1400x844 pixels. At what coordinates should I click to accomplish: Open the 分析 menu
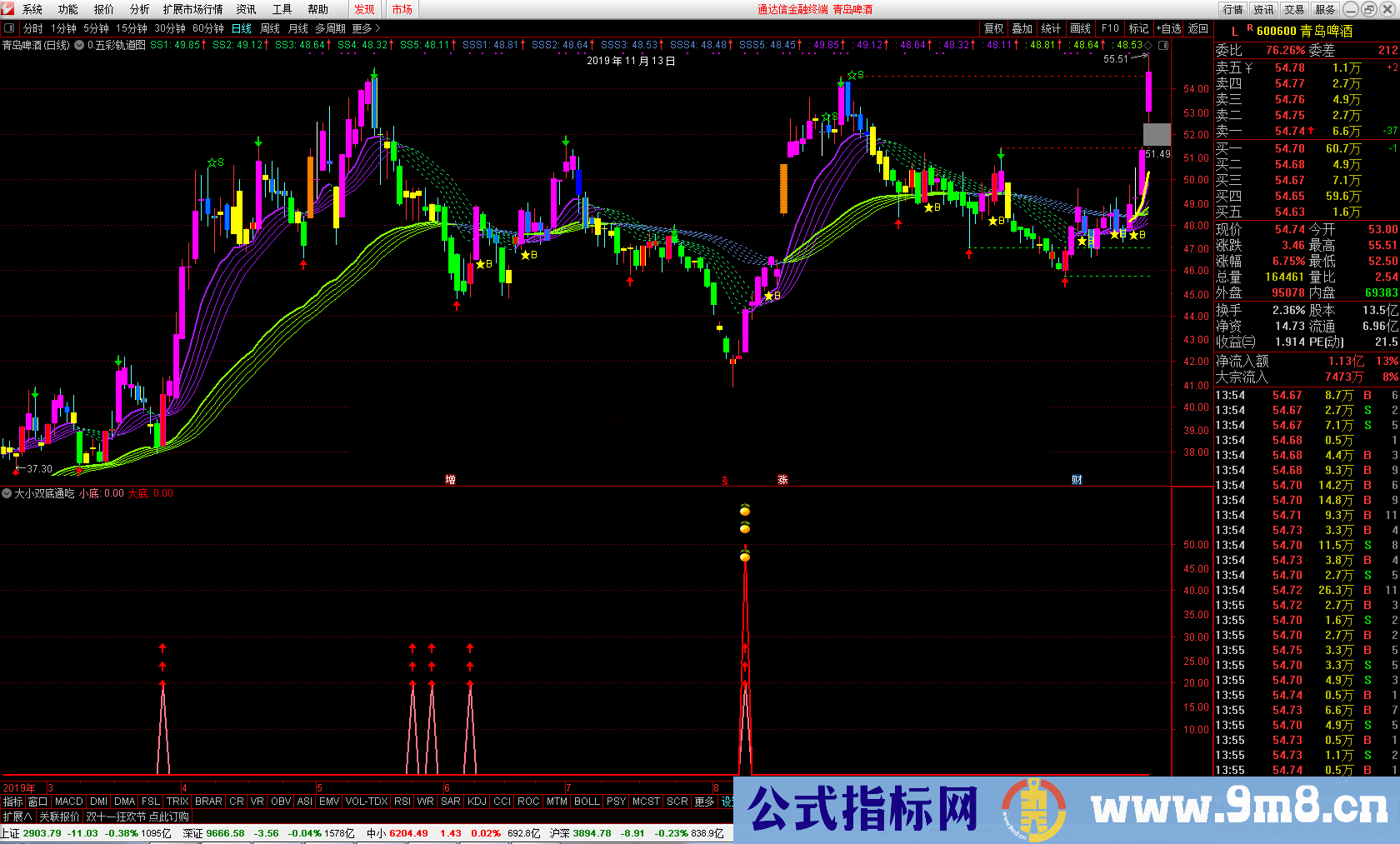[140, 9]
